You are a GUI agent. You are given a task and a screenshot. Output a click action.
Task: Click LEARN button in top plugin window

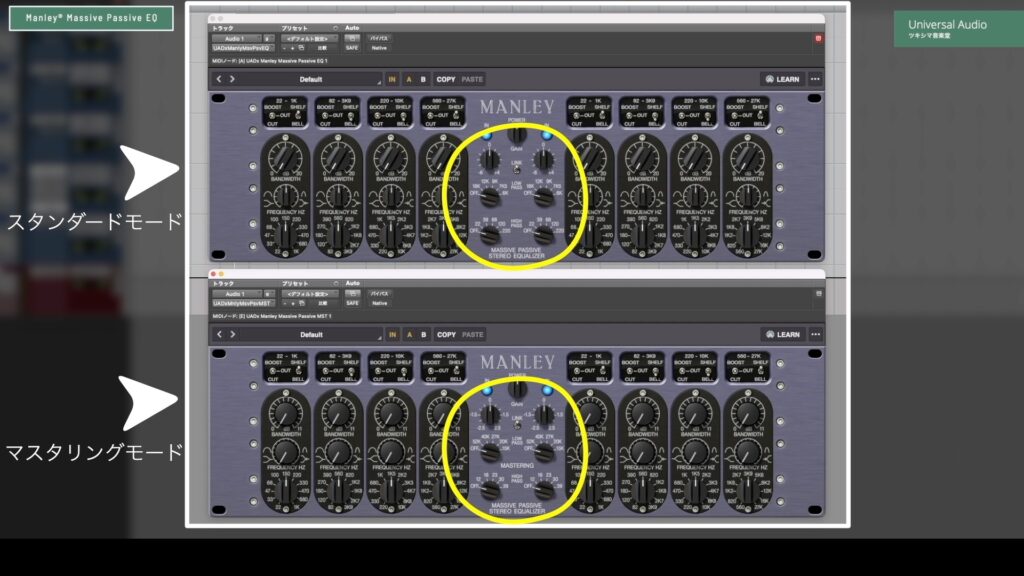pyautogui.click(x=782, y=79)
